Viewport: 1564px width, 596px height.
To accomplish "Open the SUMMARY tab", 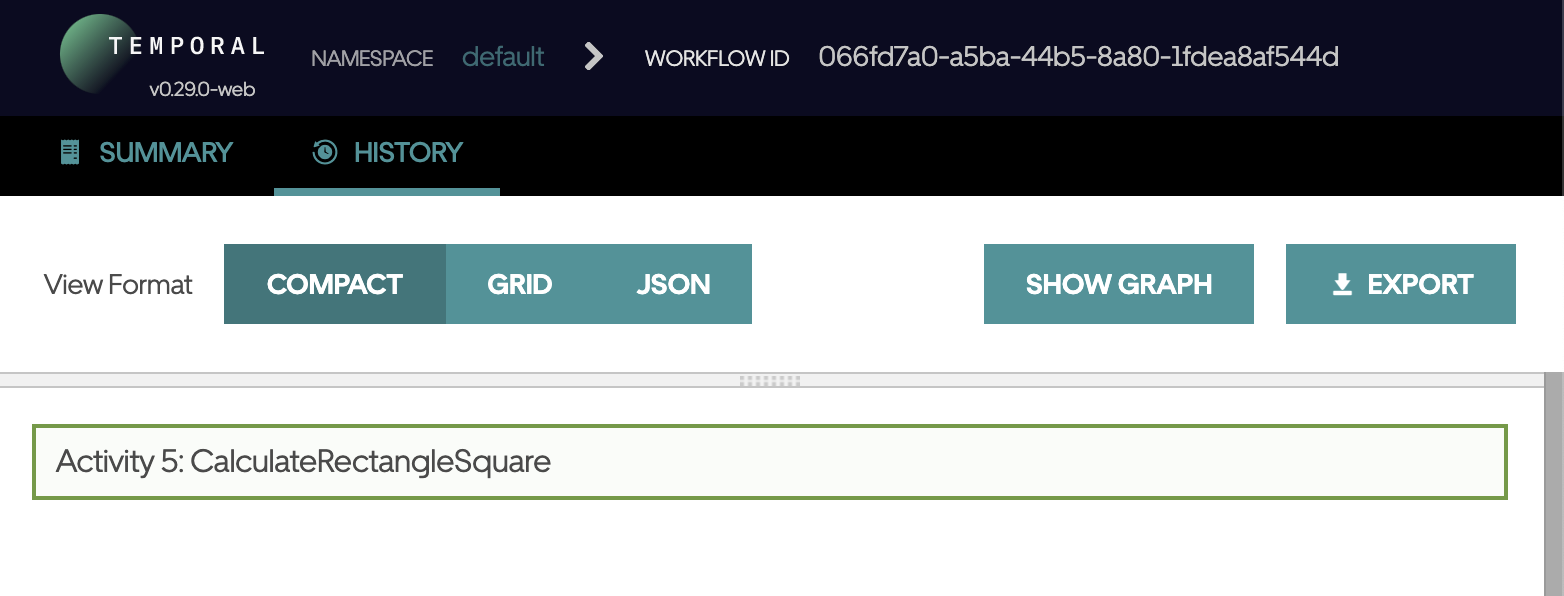I will (165, 152).
